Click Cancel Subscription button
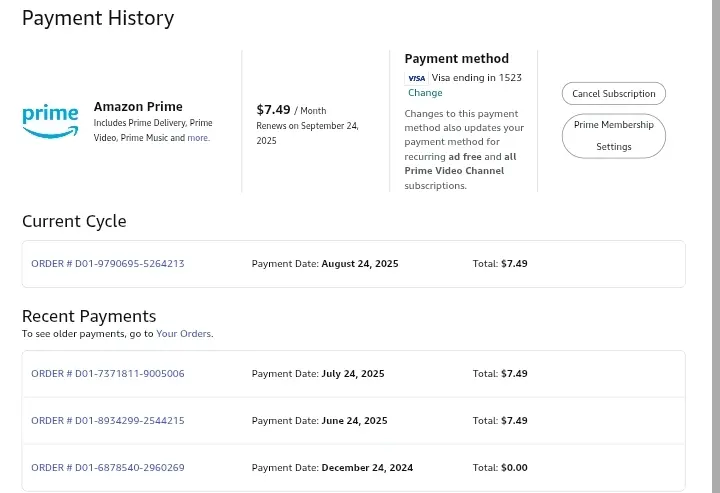The height and width of the screenshot is (493, 720). point(613,94)
